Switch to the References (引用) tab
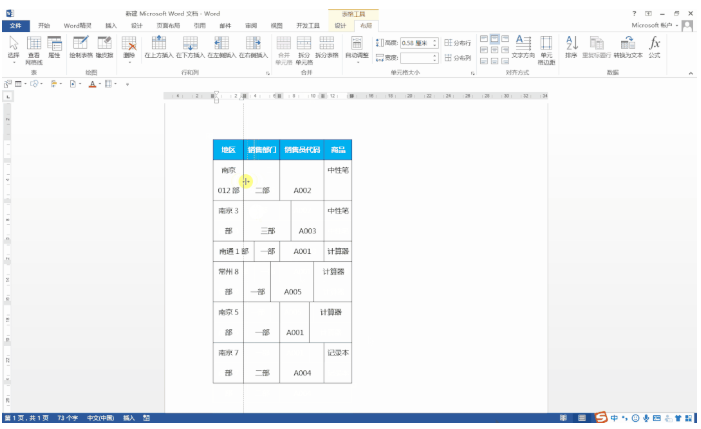 click(199, 26)
